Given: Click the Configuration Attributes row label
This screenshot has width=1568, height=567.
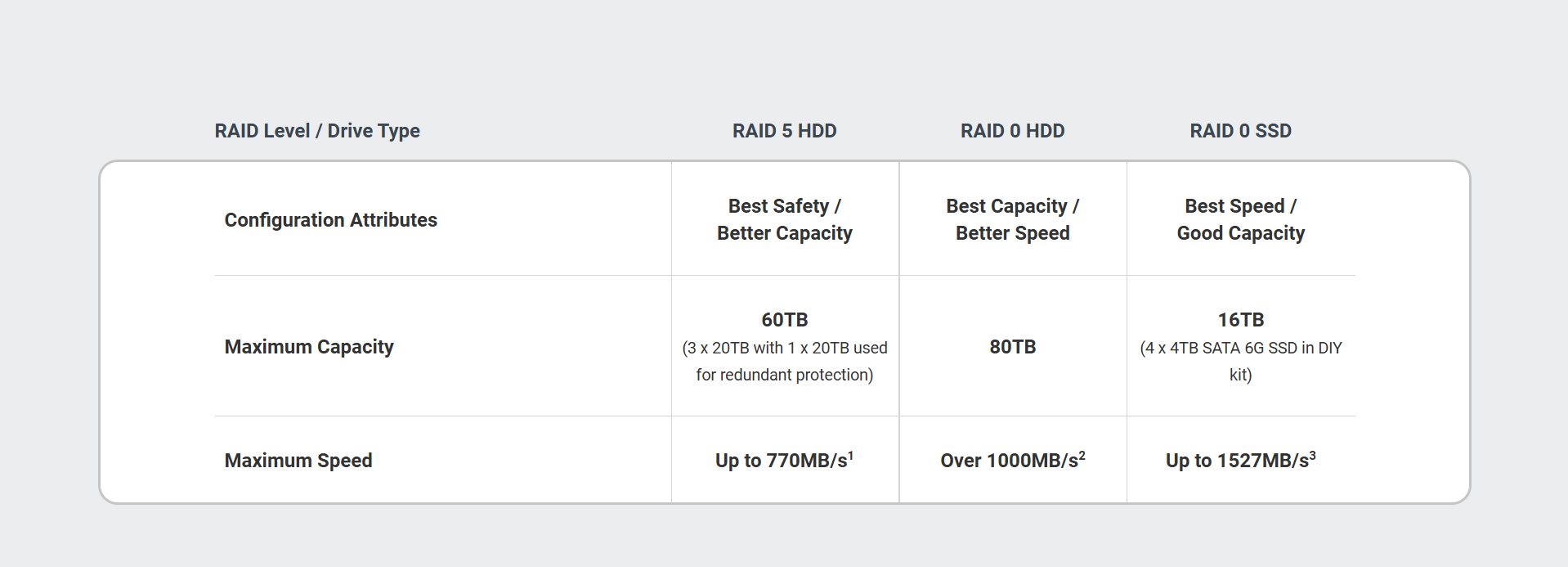Looking at the screenshot, I should (x=330, y=220).
